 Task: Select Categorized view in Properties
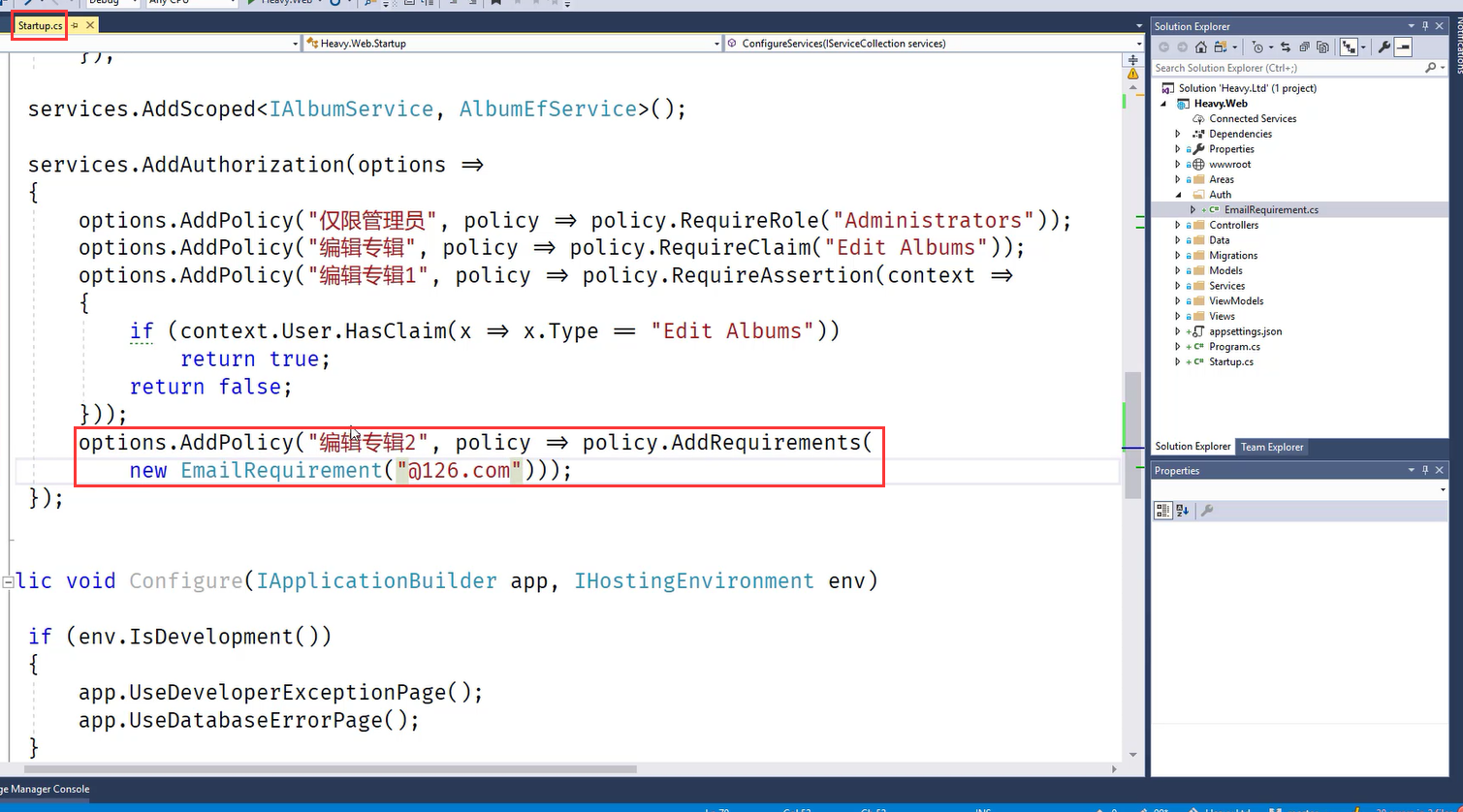point(1163,511)
